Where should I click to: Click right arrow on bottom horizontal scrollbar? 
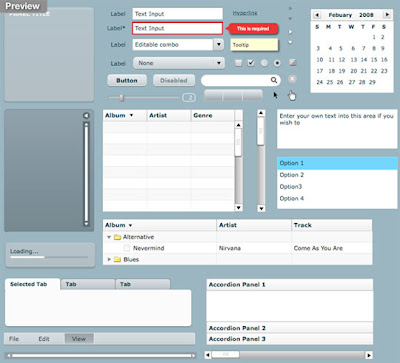[x=369, y=355]
